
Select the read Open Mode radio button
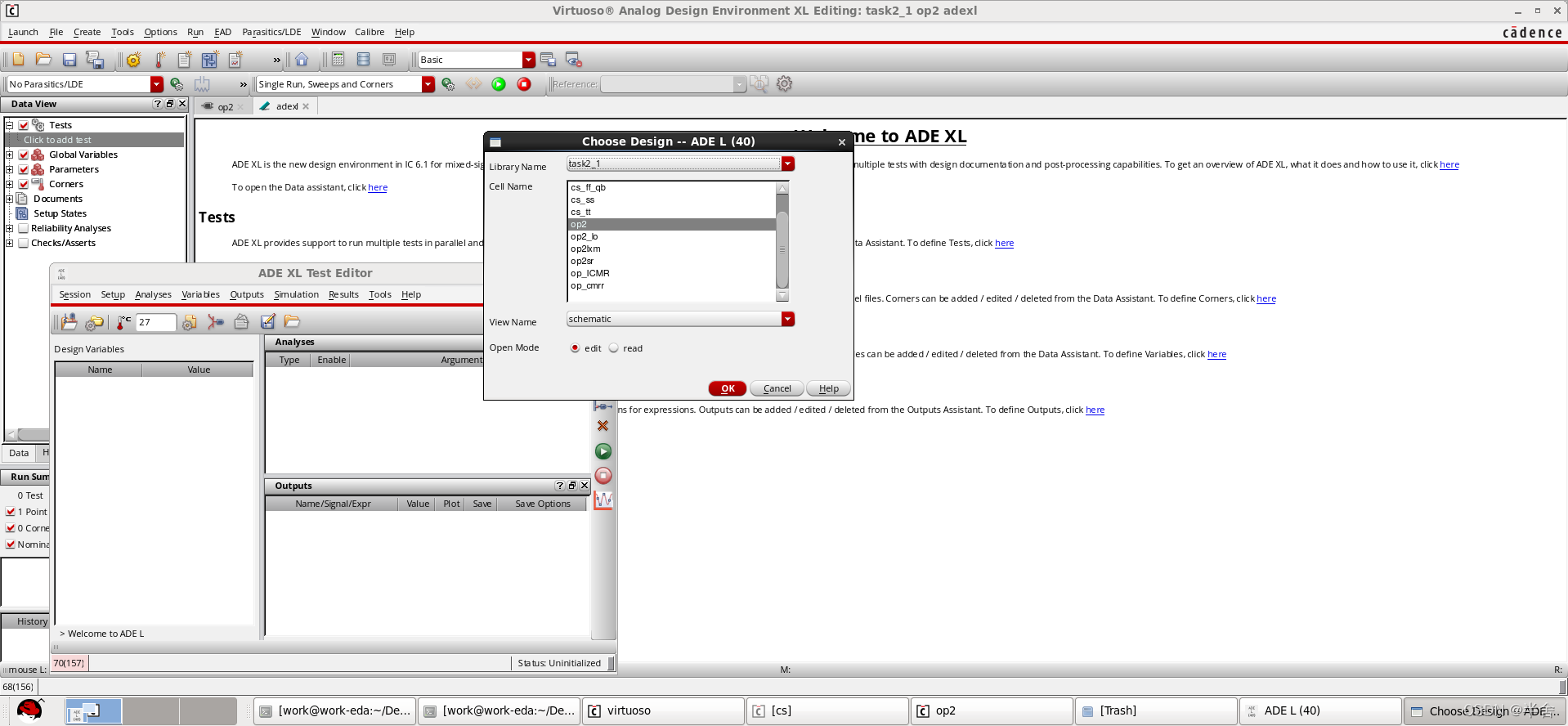[x=613, y=347]
